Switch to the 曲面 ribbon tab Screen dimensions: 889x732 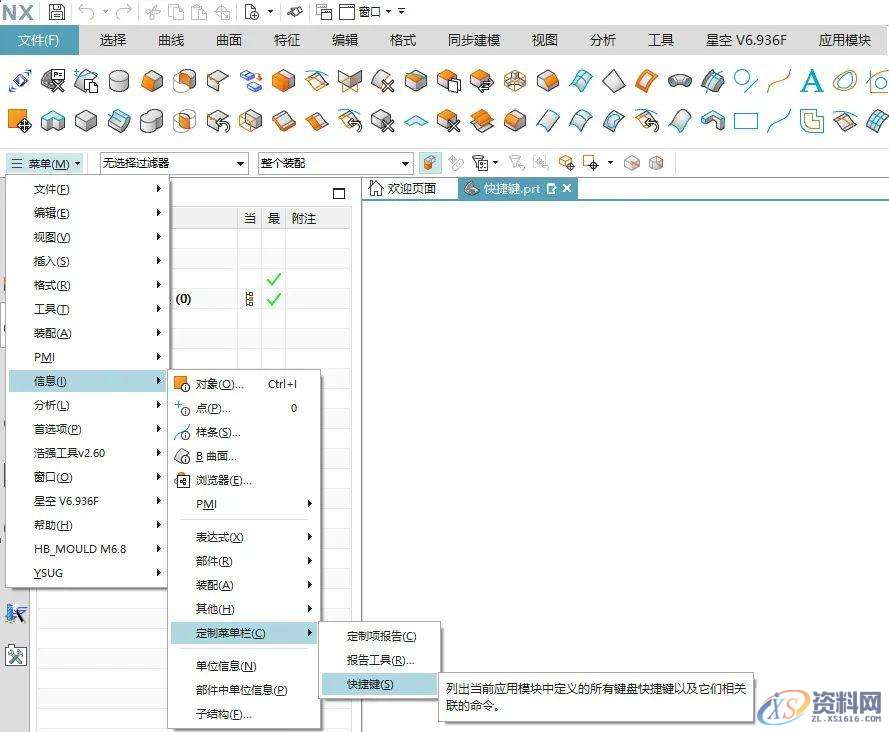pos(228,40)
